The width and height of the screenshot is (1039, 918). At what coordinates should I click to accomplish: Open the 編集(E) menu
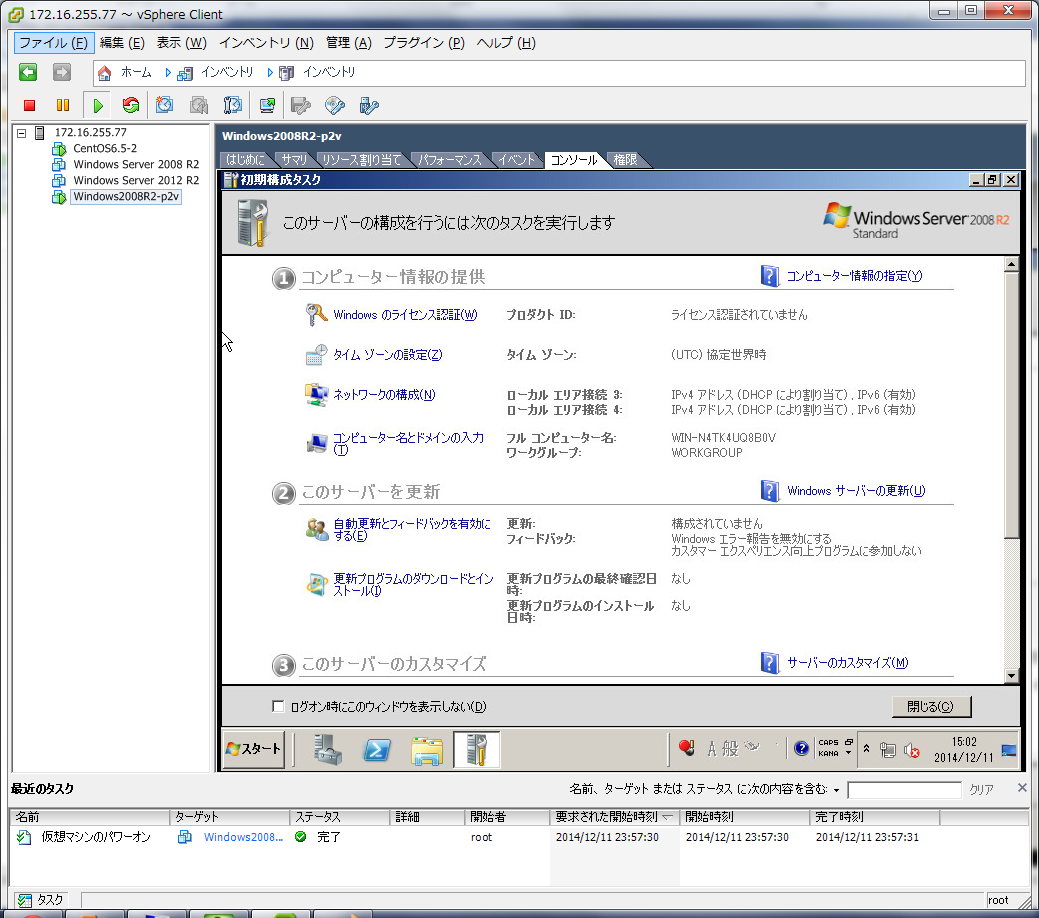pos(122,43)
